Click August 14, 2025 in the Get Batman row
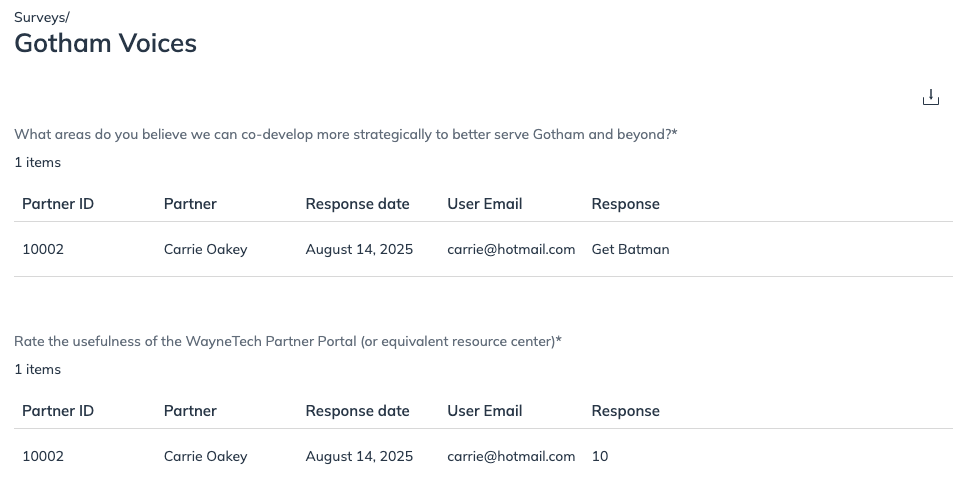This screenshot has width=953, height=483. coord(359,249)
